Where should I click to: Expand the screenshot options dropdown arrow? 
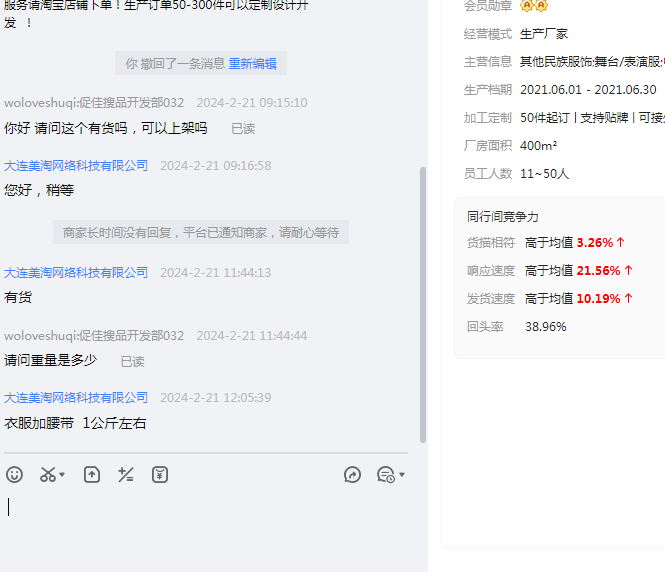63,475
